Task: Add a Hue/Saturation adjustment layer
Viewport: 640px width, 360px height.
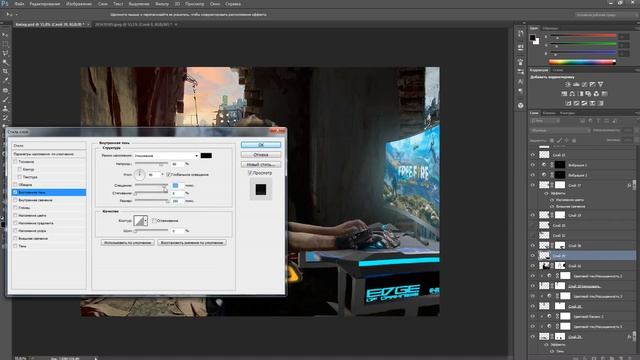Action: (x=564, y=93)
